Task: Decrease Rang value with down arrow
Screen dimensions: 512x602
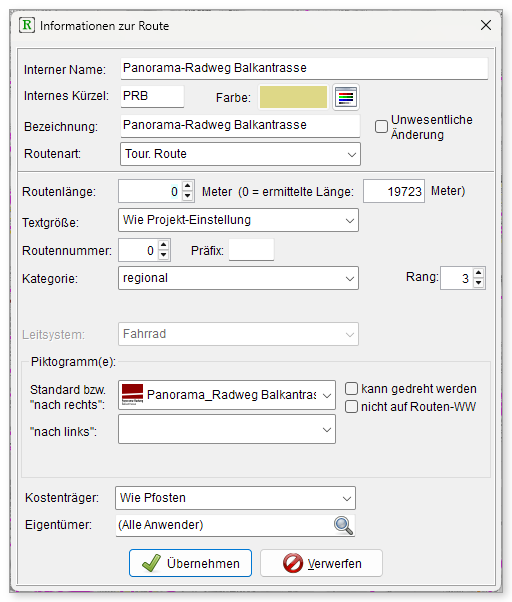Action: 478,283
